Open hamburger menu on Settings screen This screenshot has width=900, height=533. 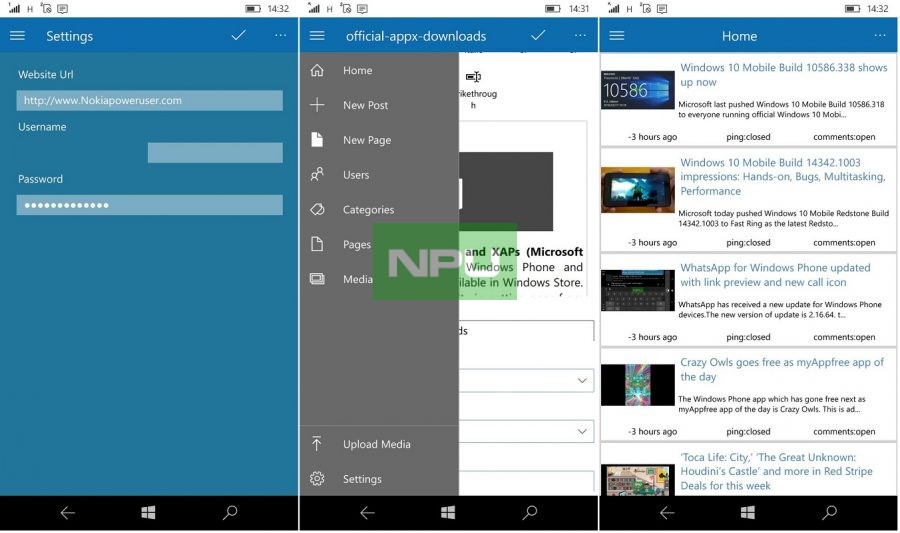(x=17, y=36)
